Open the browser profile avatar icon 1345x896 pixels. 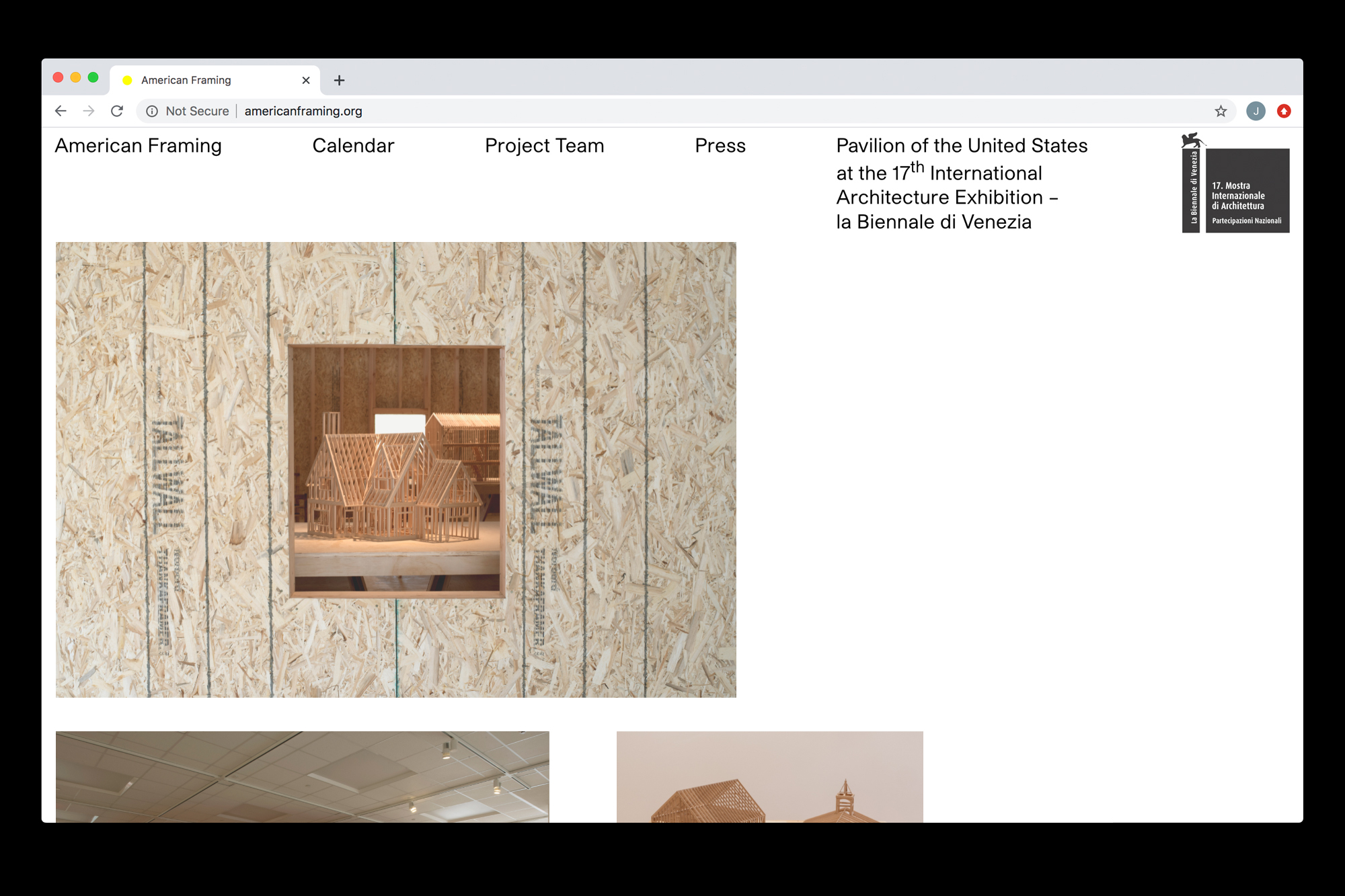point(1256,111)
